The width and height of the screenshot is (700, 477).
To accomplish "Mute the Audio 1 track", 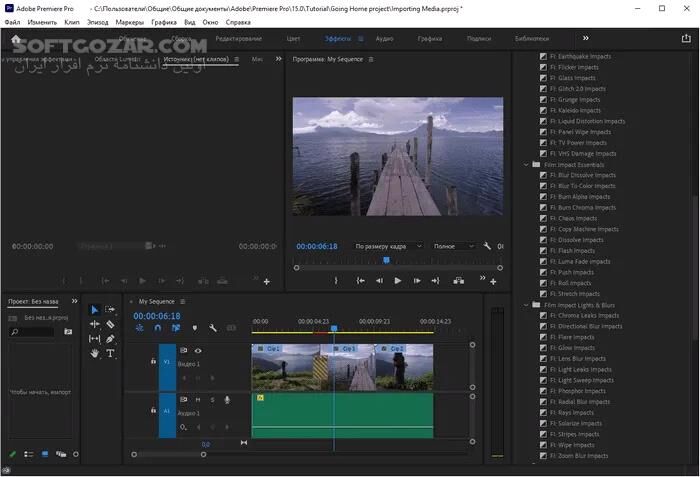I will (x=198, y=400).
